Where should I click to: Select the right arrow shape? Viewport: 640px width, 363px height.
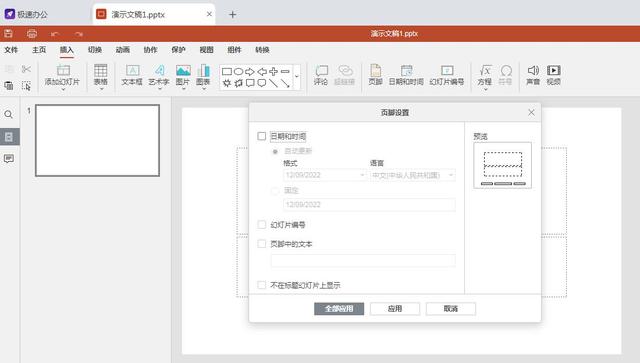pos(250,72)
